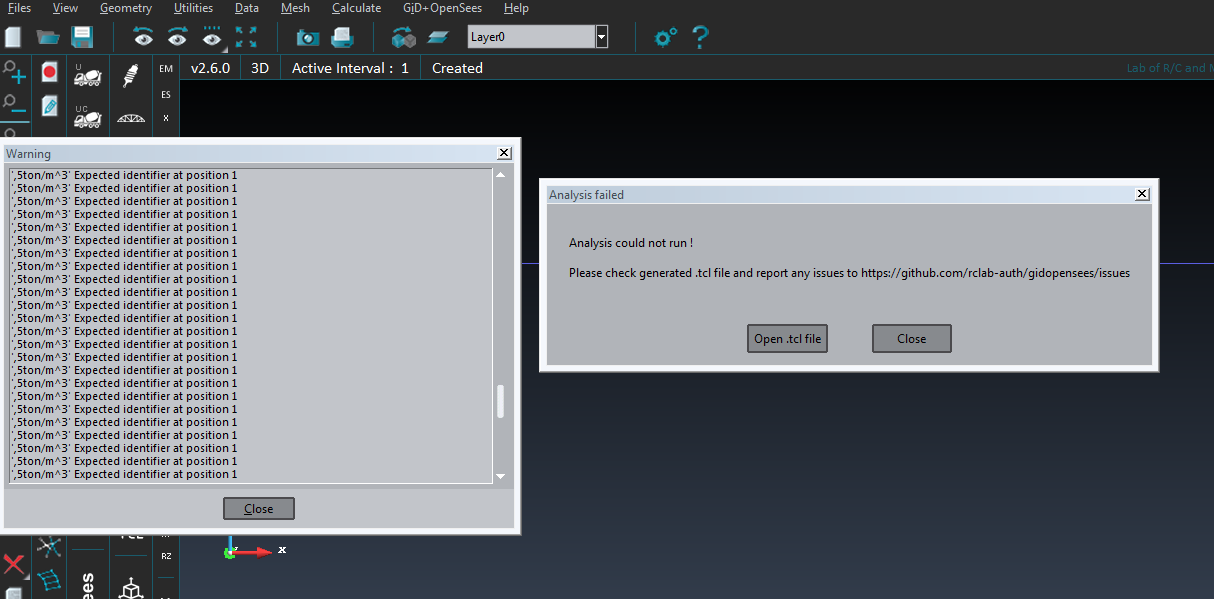
Task: Click the spring element tool icon
Action: [x=129, y=75]
